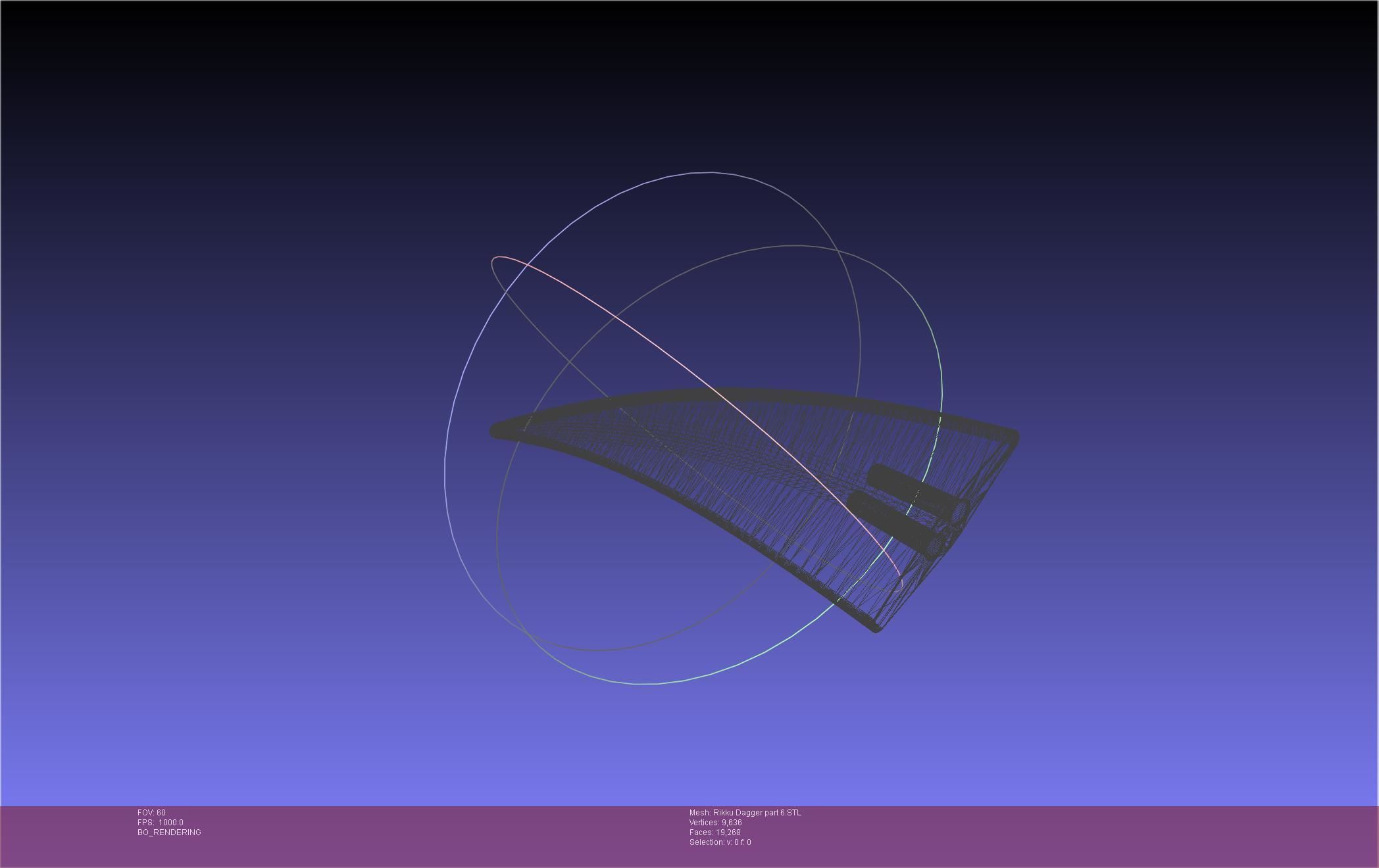Viewport: 1379px width, 868px height.
Task: Click the 'FPS: 1000.0' readout
Action: pyautogui.click(x=161, y=823)
